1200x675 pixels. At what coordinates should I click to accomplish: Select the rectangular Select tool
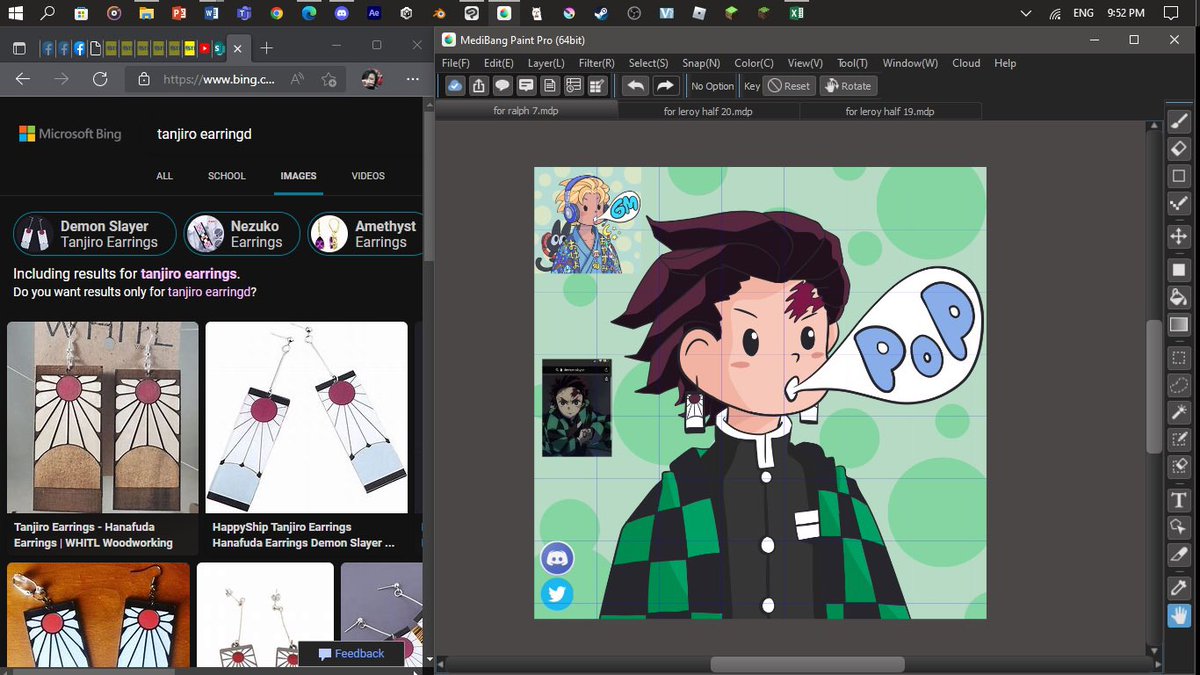tap(1179, 358)
